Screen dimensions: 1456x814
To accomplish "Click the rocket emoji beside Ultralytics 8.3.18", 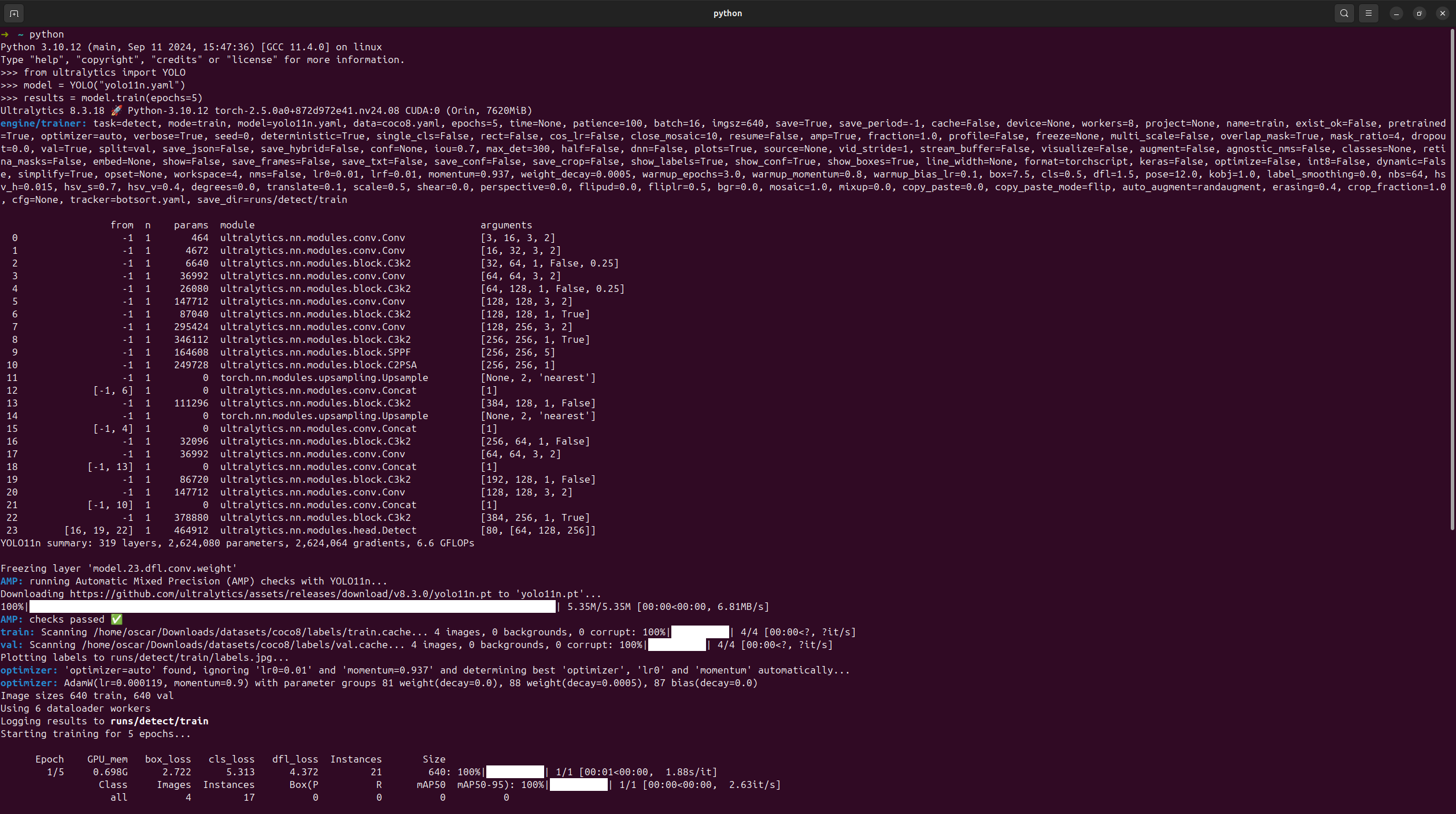I will pos(116,110).
